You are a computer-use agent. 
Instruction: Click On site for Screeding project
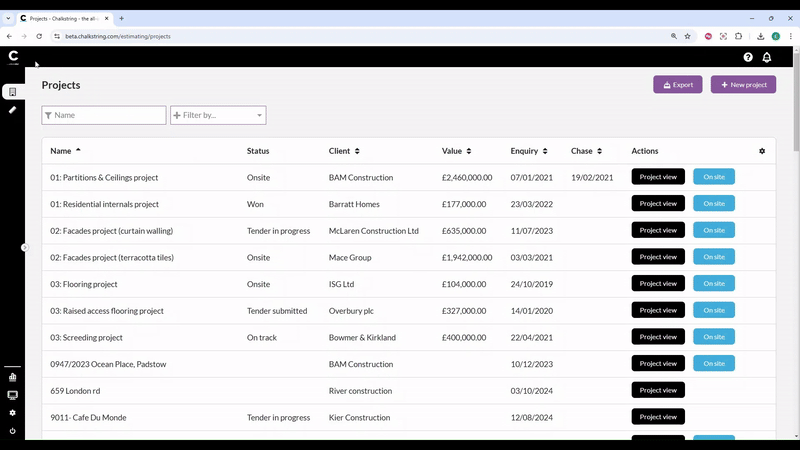coord(713,338)
